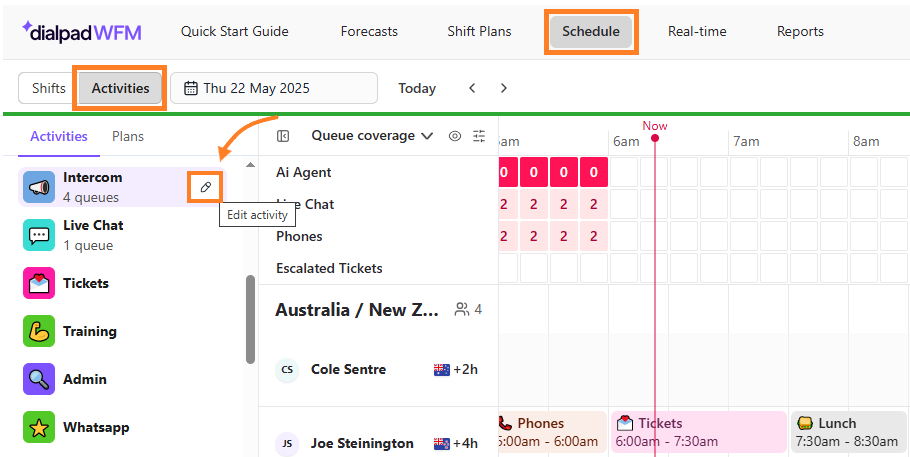Click the JS avatar for Joe Steinington
This screenshot has height=457, width=910.
tap(287, 444)
